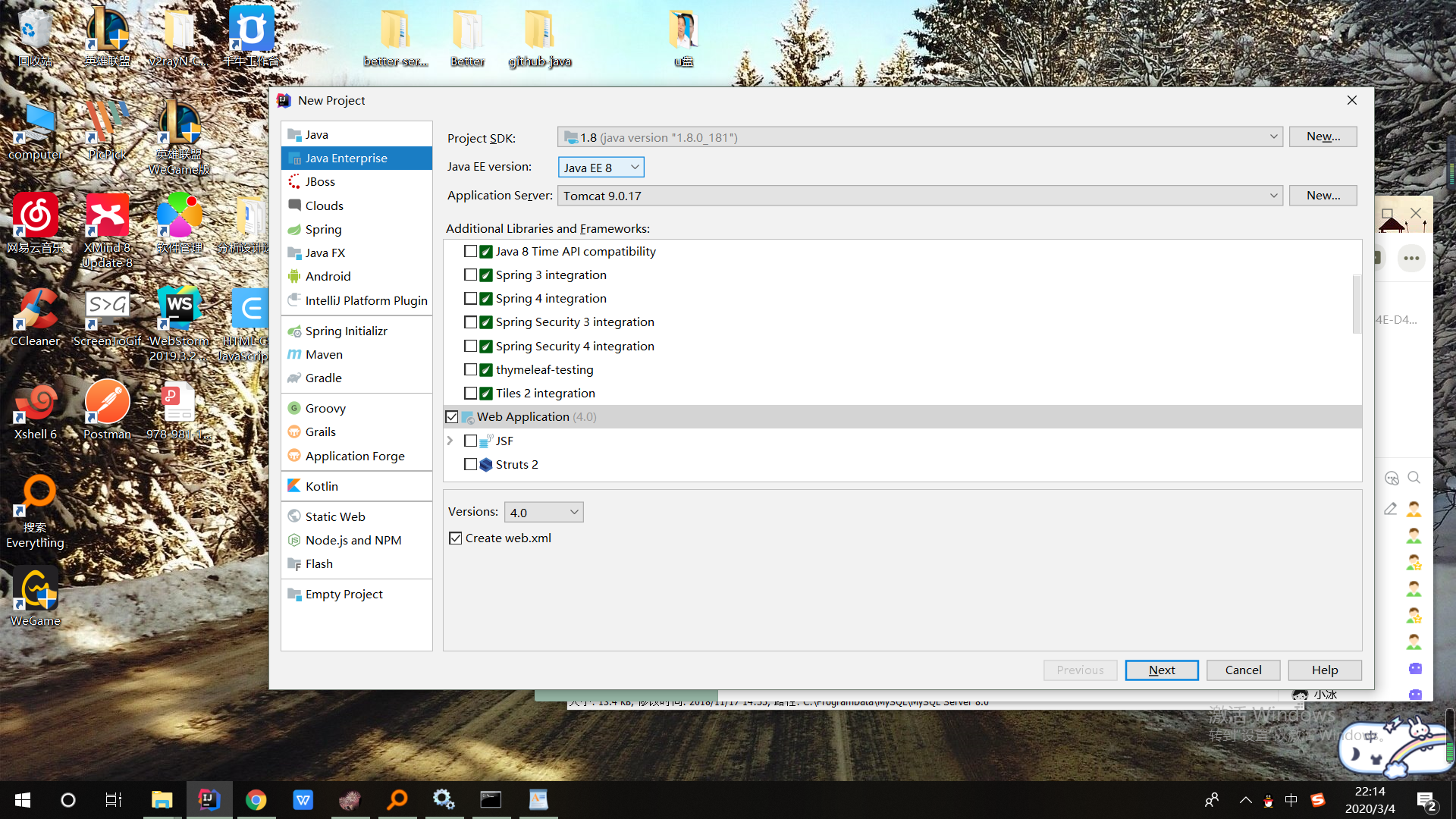
Task: Open the WeGame desktop icon
Action: pos(36,596)
